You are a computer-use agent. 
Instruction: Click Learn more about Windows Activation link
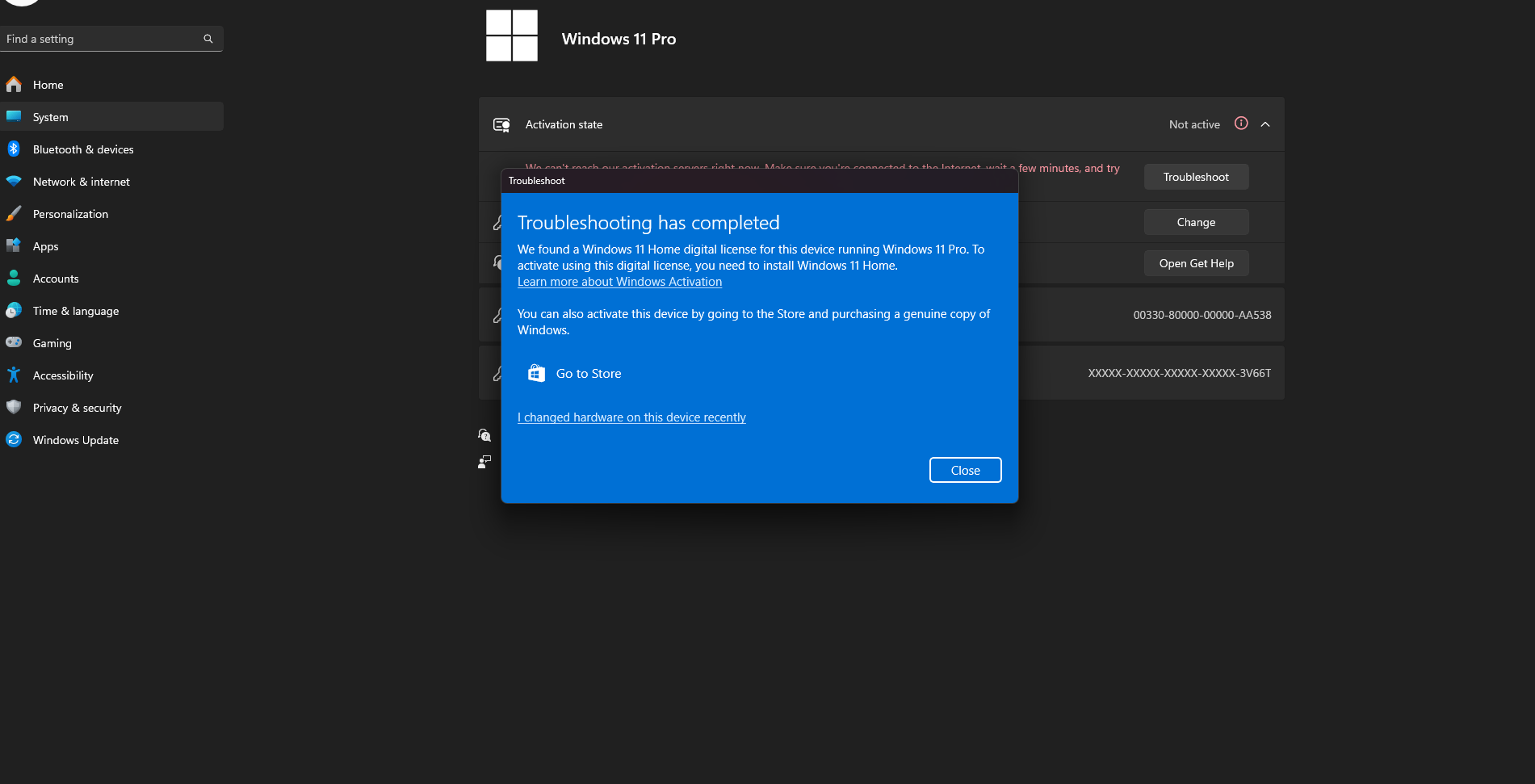click(619, 282)
